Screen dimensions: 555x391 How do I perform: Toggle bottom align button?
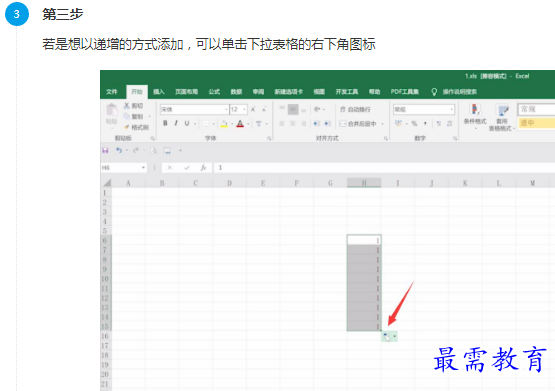304,109
